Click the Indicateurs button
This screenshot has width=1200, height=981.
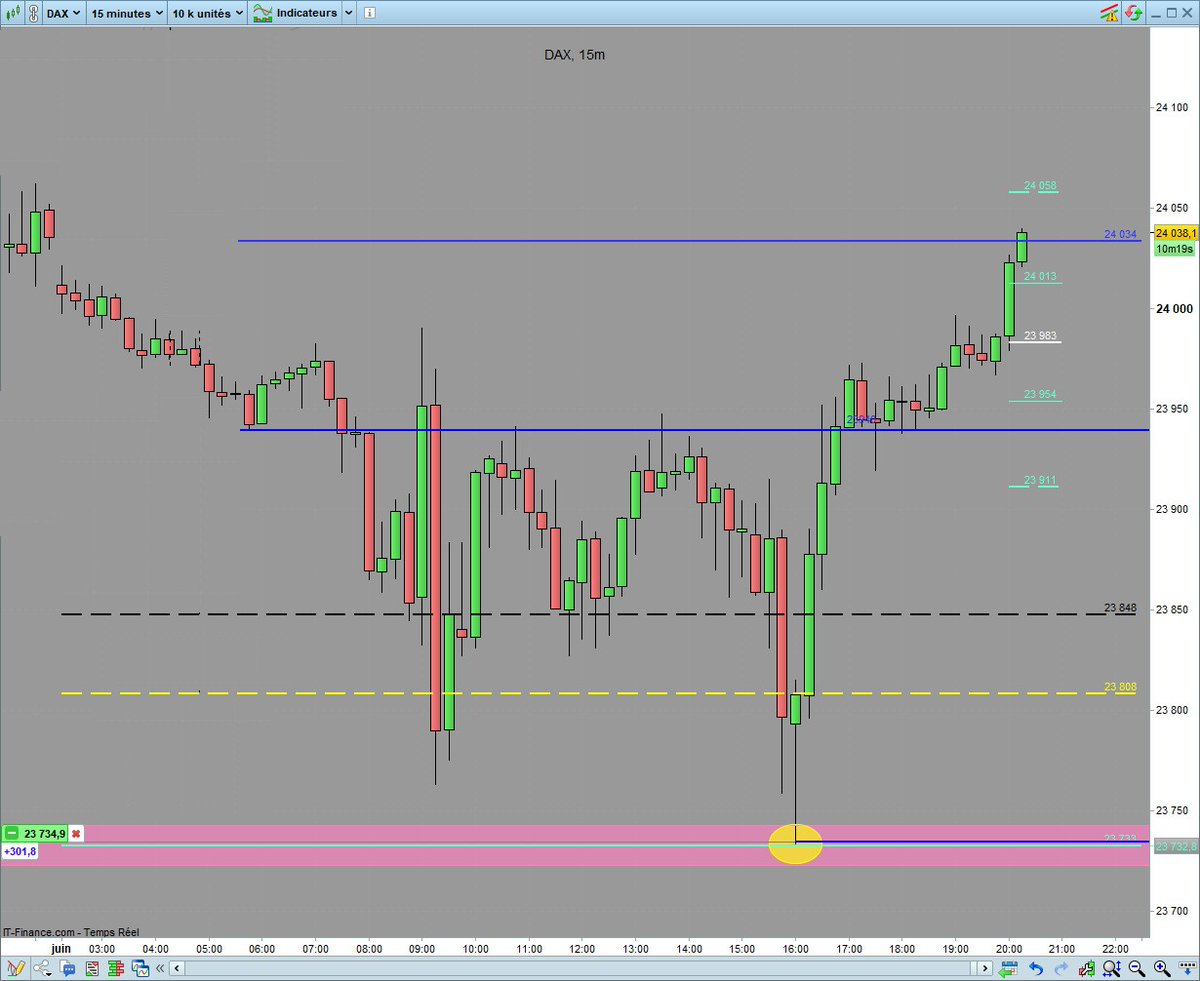295,13
